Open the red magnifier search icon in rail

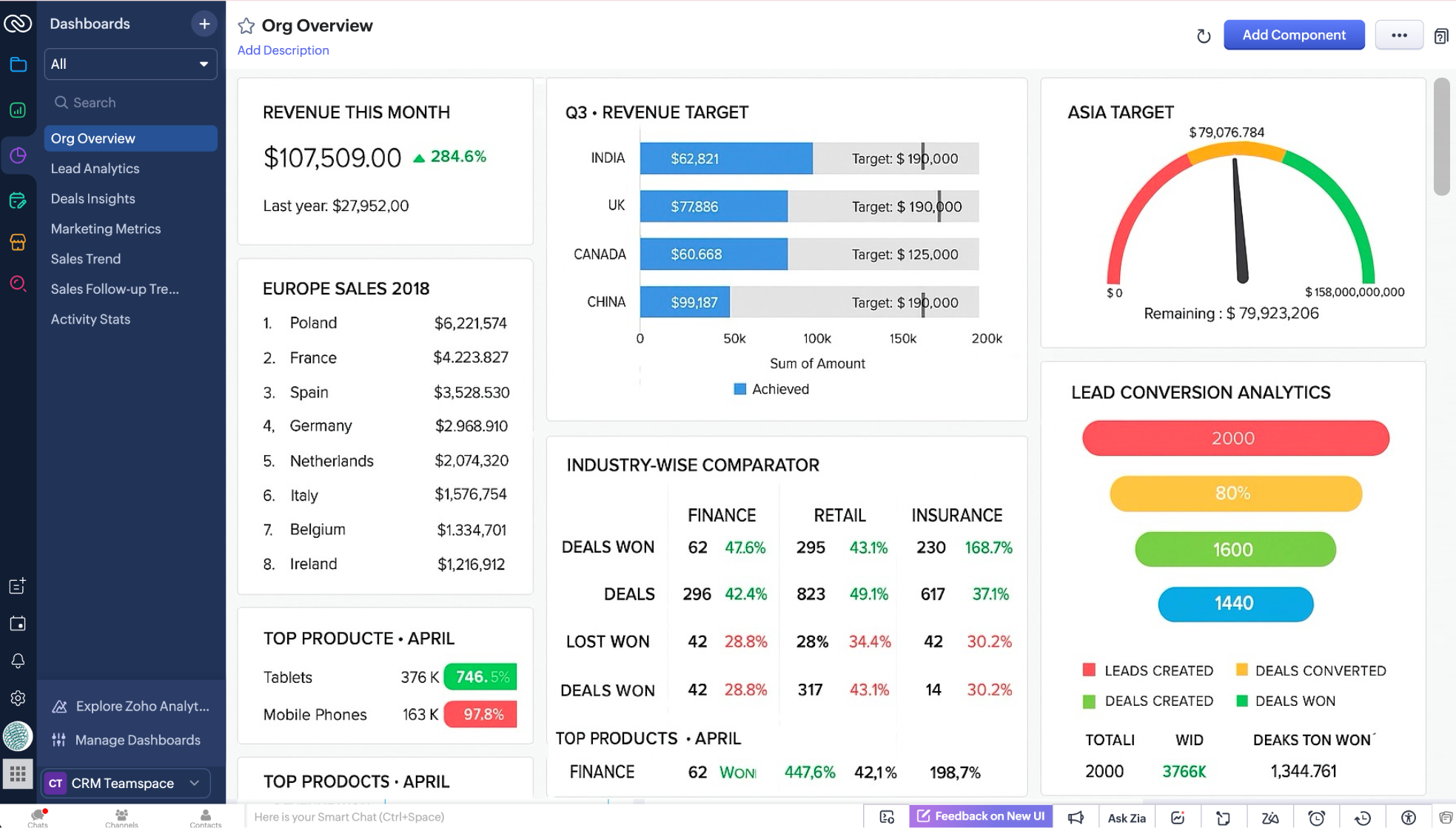pos(18,284)
